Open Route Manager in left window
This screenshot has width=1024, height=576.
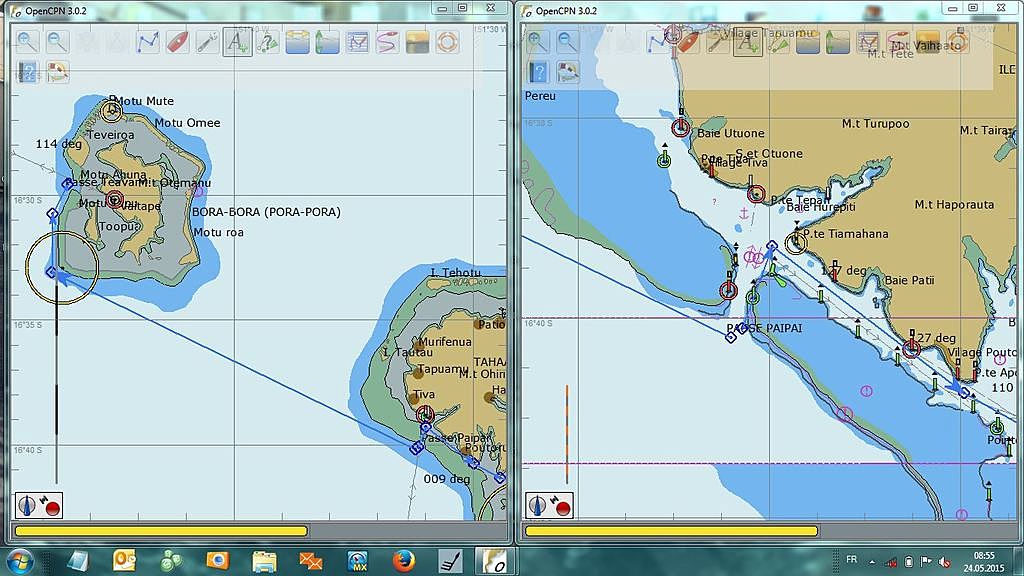click(358, 42)
